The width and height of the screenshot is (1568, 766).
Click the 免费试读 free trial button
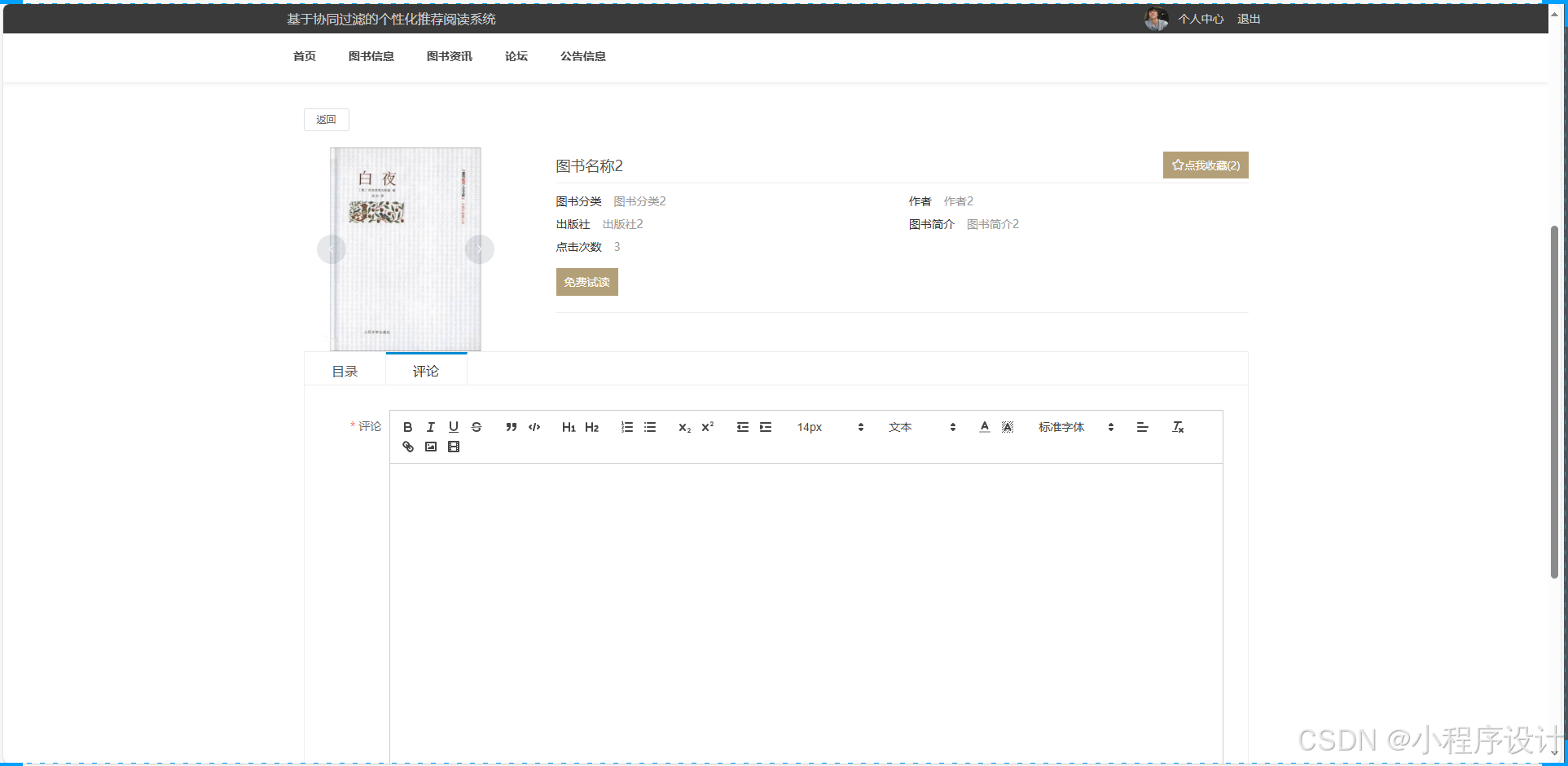(587, 282)
